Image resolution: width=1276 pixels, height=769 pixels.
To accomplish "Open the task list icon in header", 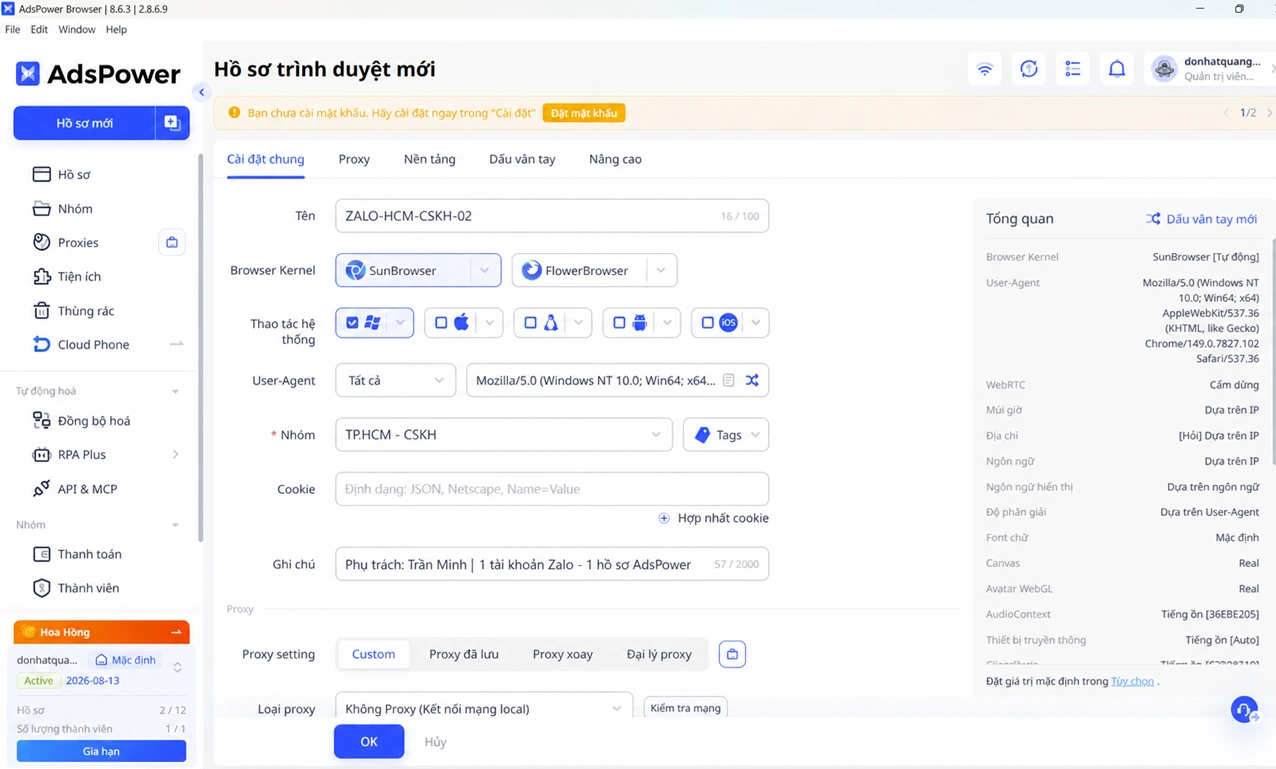I will coord(1072,69).
